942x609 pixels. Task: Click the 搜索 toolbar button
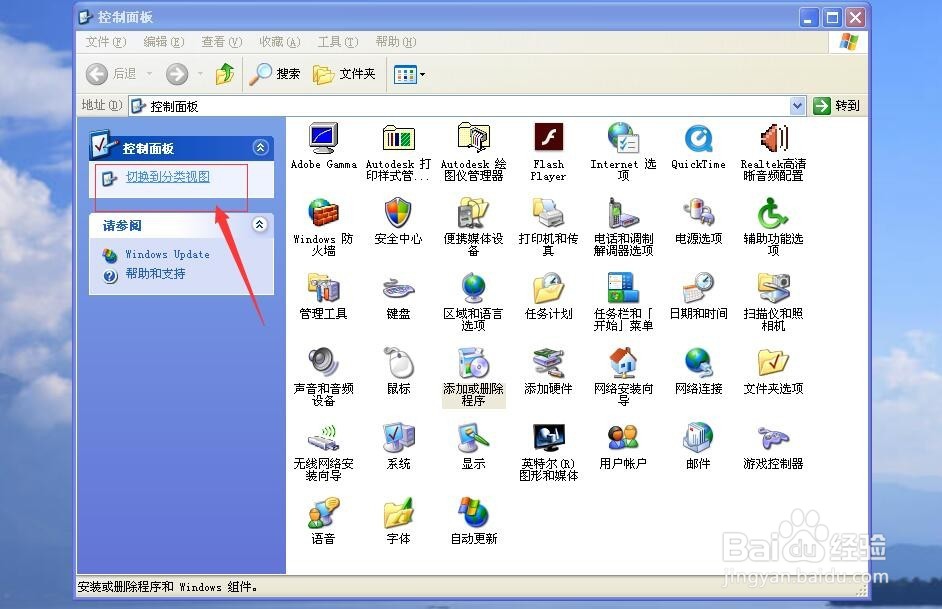[x=275, y=74]
